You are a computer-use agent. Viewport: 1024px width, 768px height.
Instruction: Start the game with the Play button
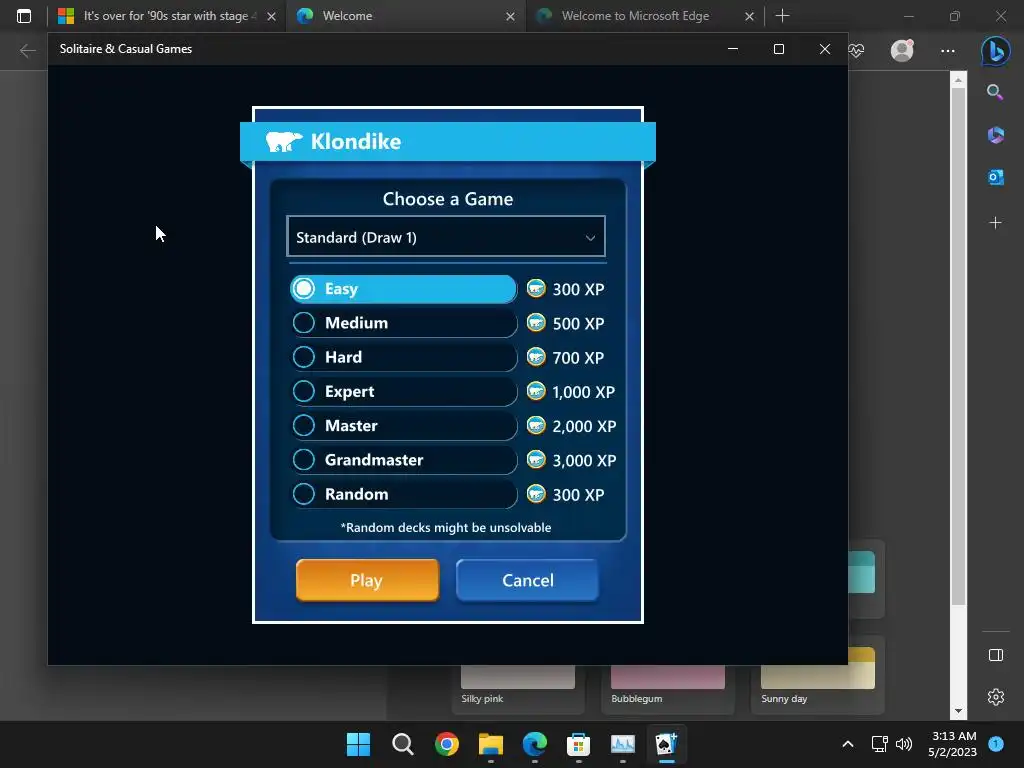[x=367, y=580]
